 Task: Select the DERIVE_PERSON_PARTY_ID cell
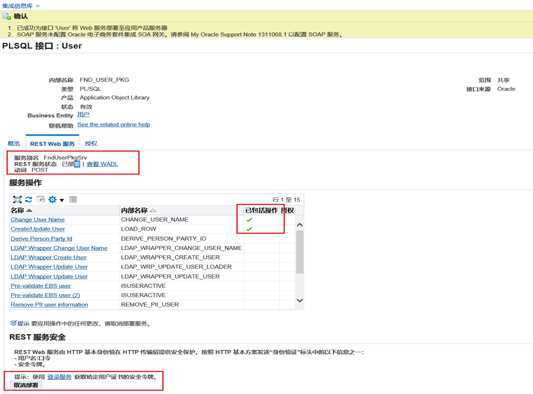(x=163, y=239)
